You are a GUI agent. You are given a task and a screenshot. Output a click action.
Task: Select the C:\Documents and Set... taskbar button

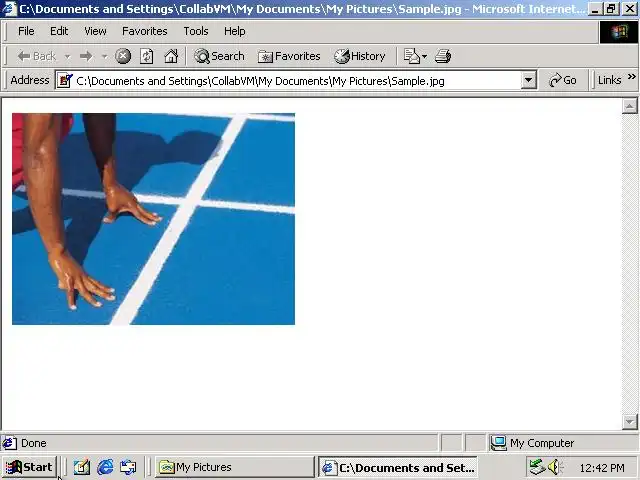pos(398,467)
